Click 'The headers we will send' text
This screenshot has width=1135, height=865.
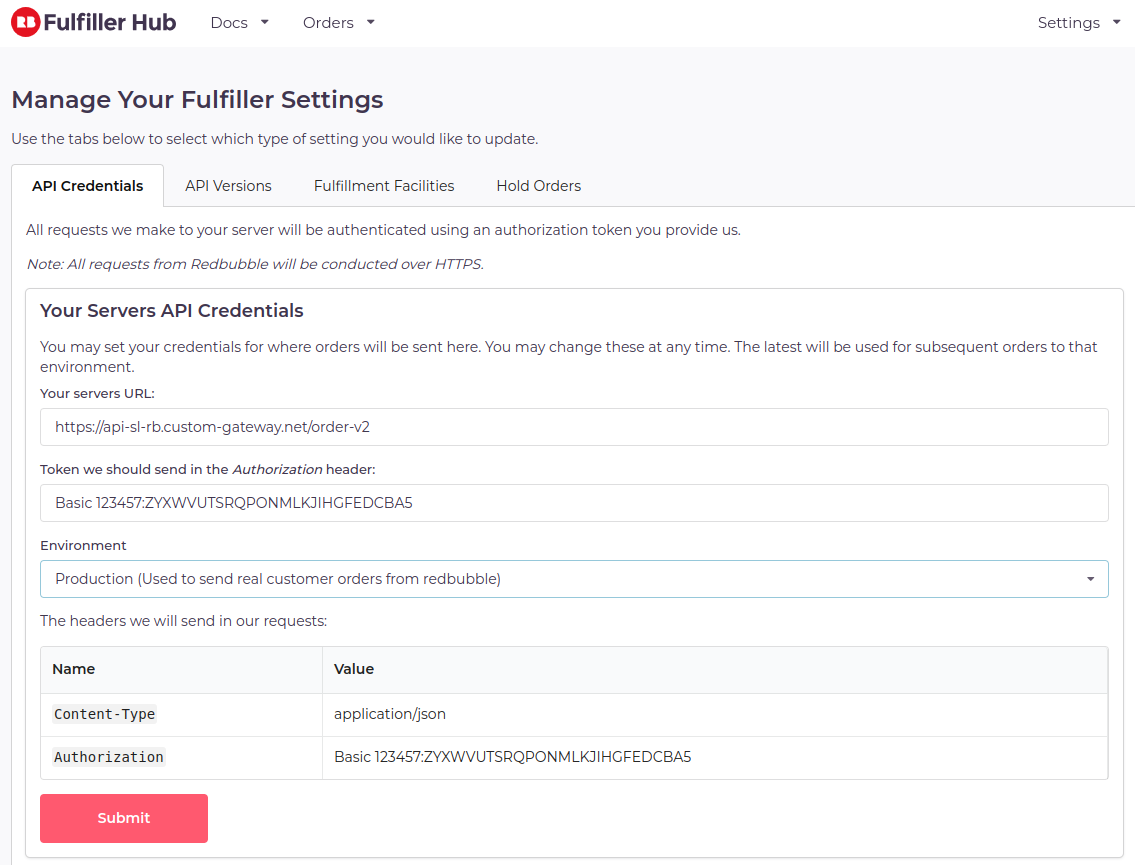click(183, 621)
